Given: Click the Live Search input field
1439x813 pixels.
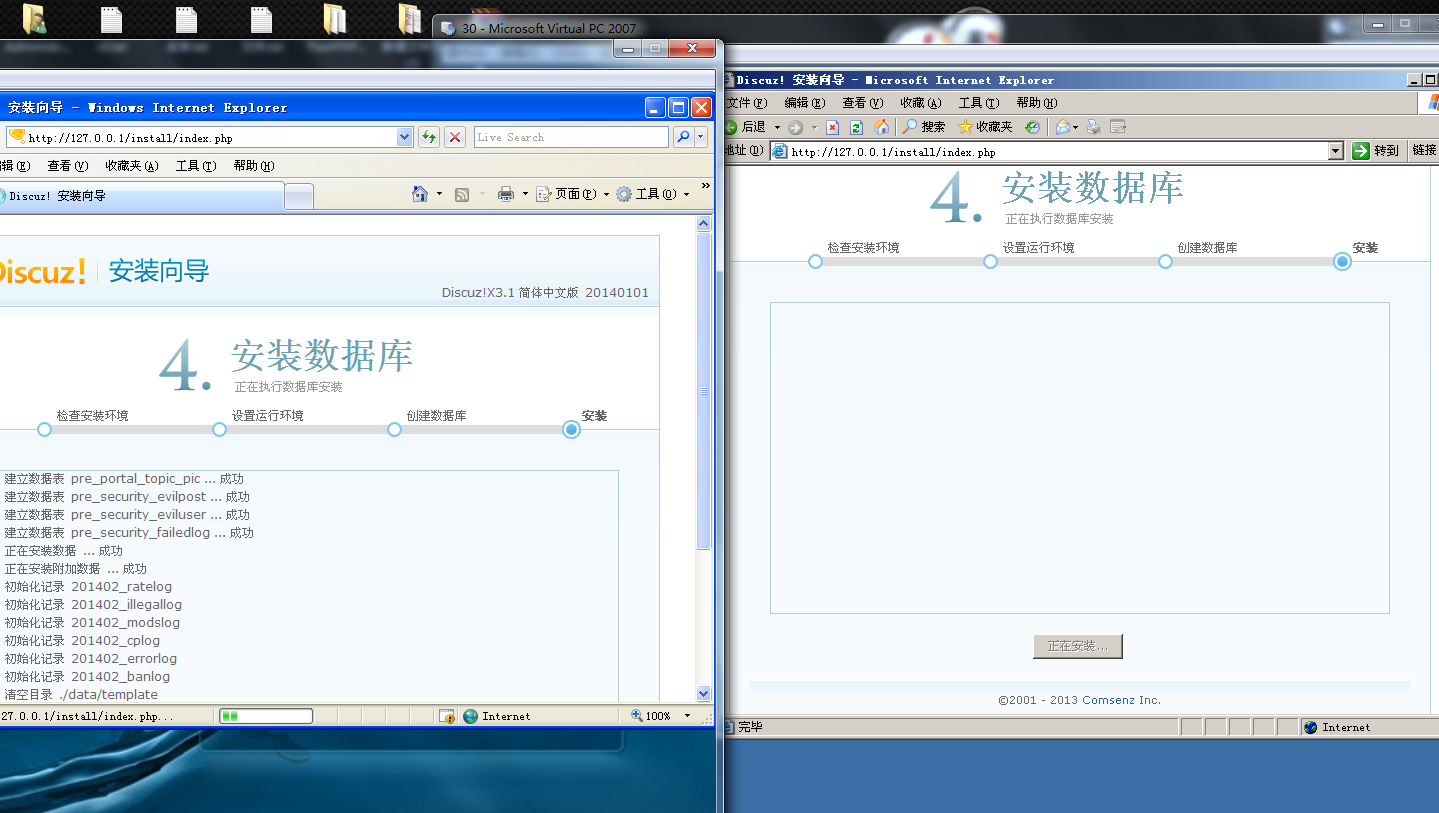Looking at the screenshot, I should (571, 137).
